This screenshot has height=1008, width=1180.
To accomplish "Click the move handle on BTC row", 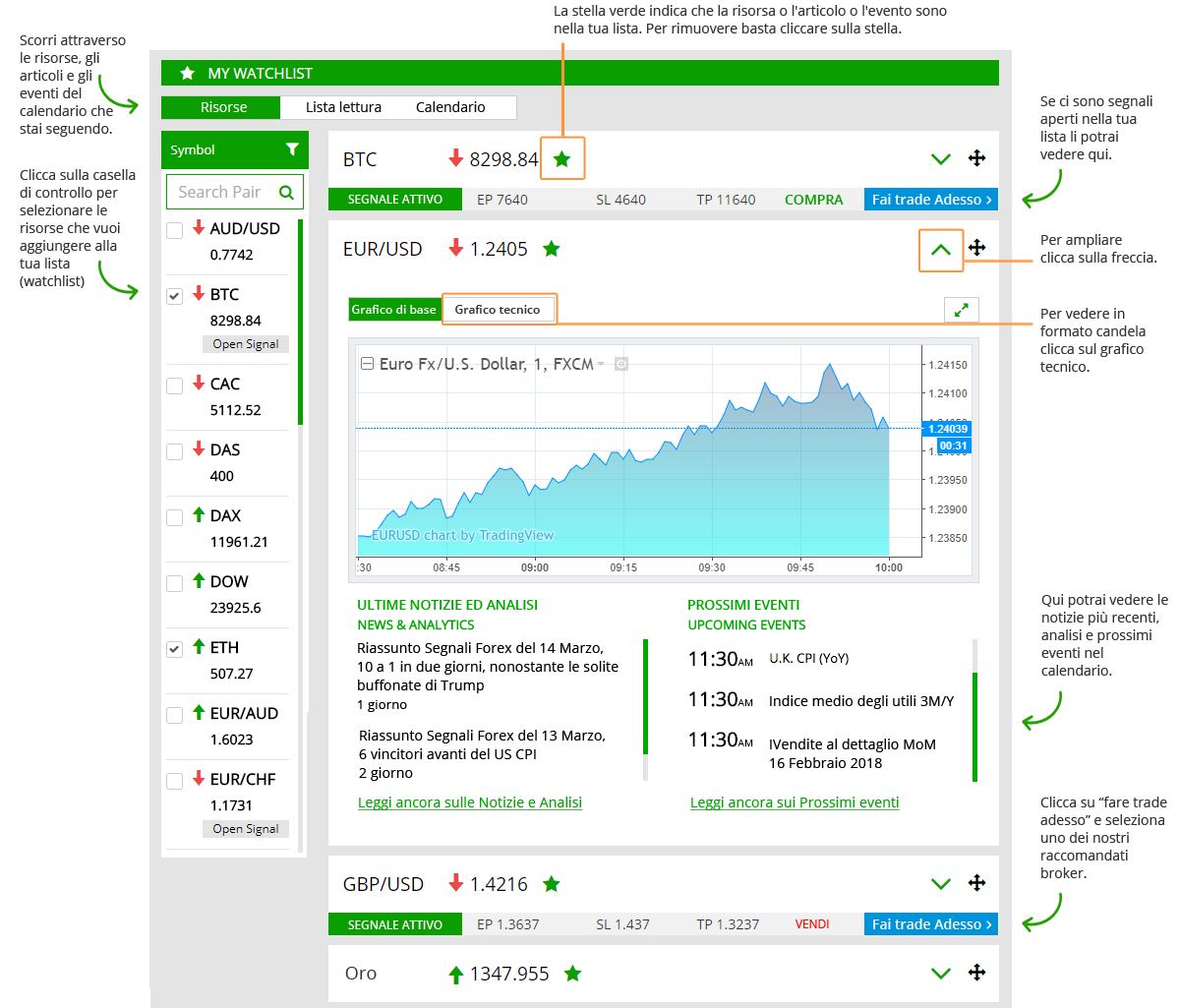I will [x=976, y=158].
